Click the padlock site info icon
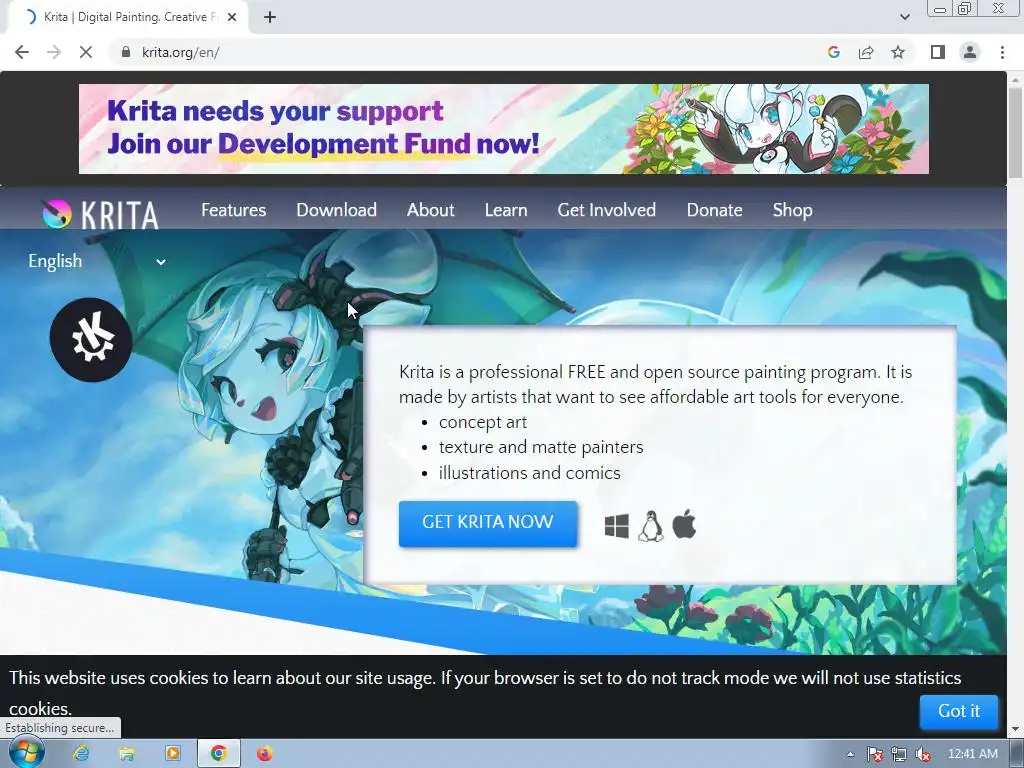Image resolution: width=1024 pixels, height=768 pixels. pyautogui.click(x=126, y=52)
